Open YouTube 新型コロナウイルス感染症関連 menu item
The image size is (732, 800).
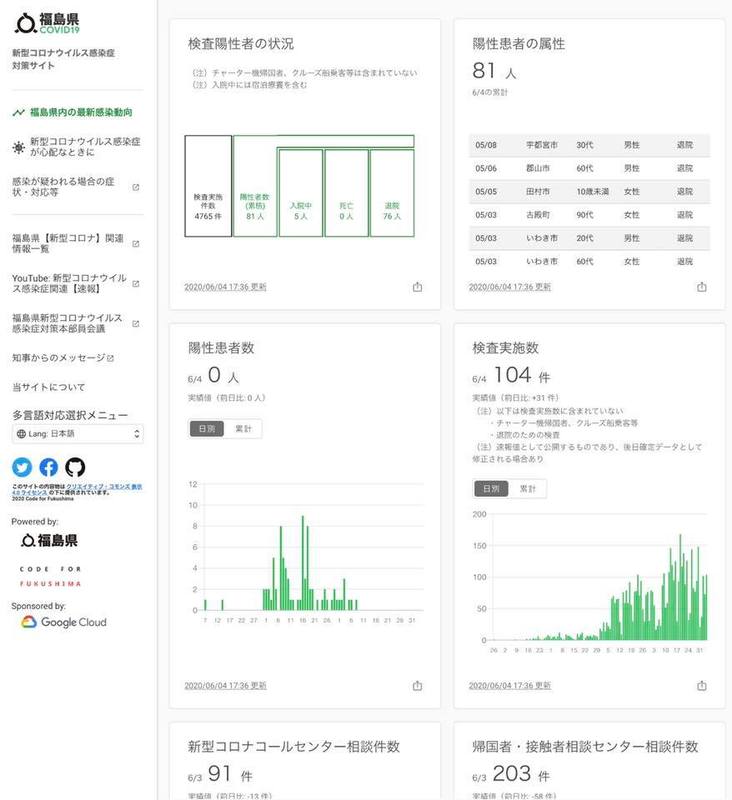click(x=78, y=283)
